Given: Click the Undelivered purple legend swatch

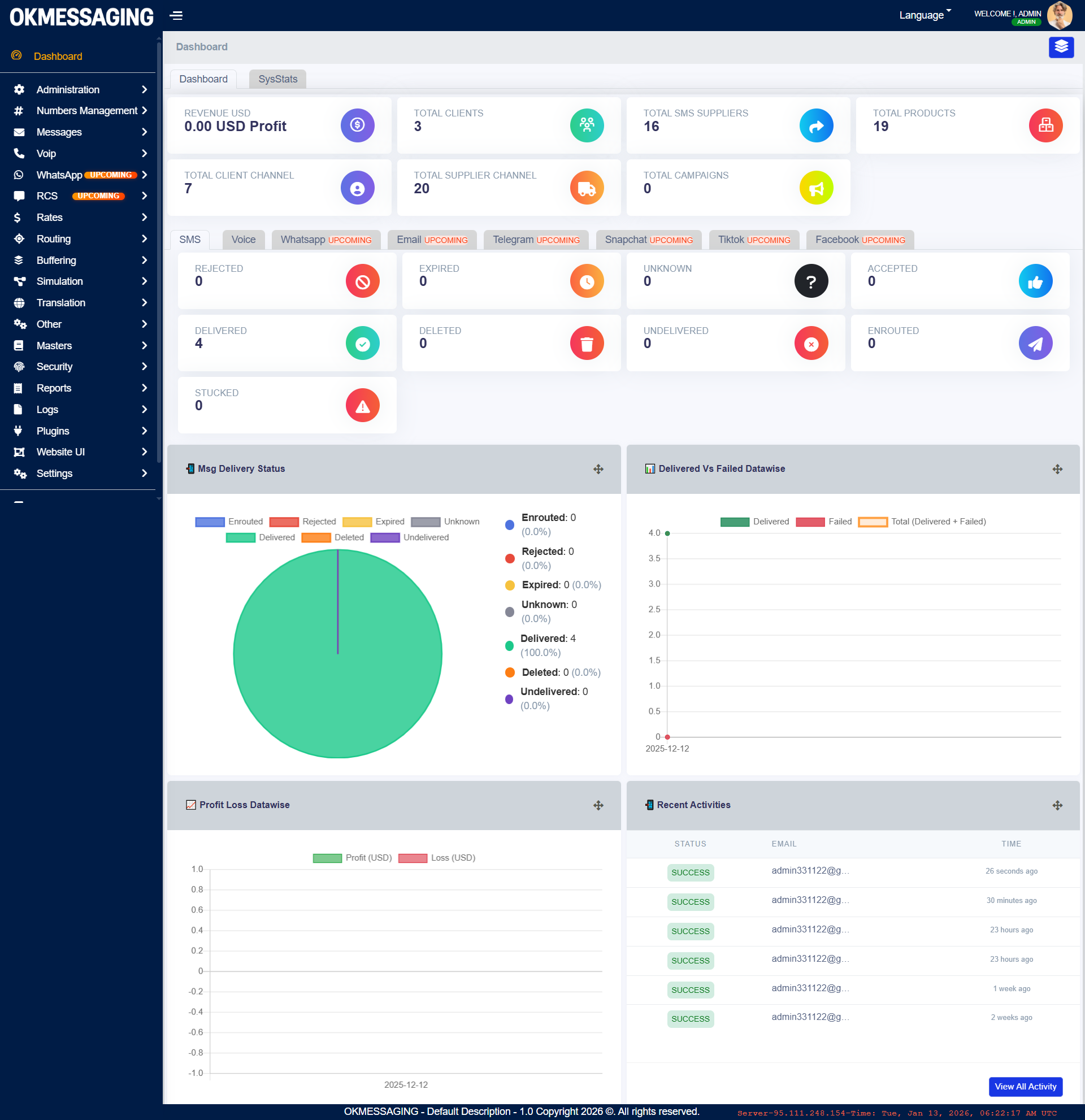Looking at the screenshot, I should (x=384, y=537).
